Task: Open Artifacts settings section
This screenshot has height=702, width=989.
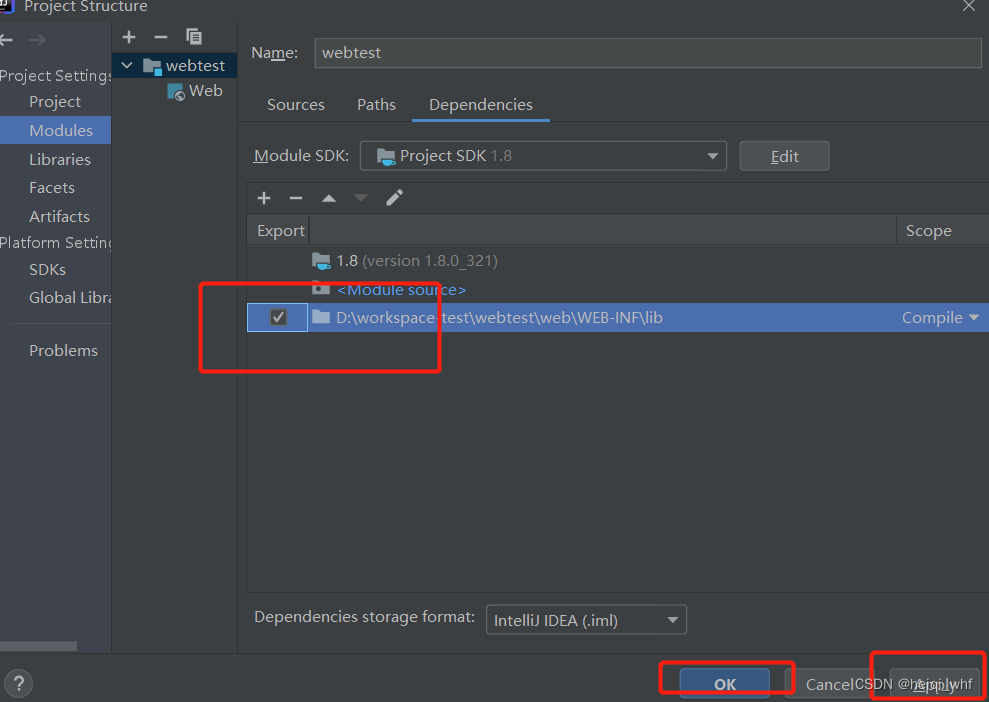Action: pos(59,216)
